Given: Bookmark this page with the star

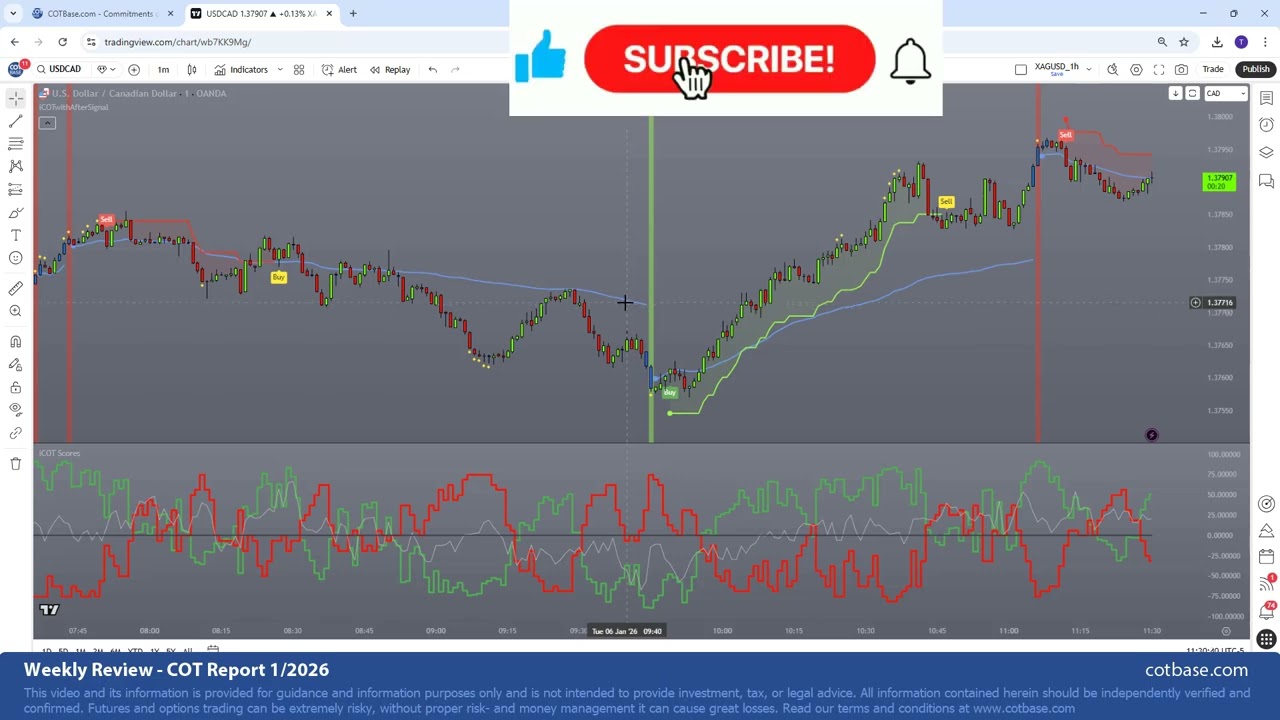Looking at the screenshot, I should [x=1184, y=42].
